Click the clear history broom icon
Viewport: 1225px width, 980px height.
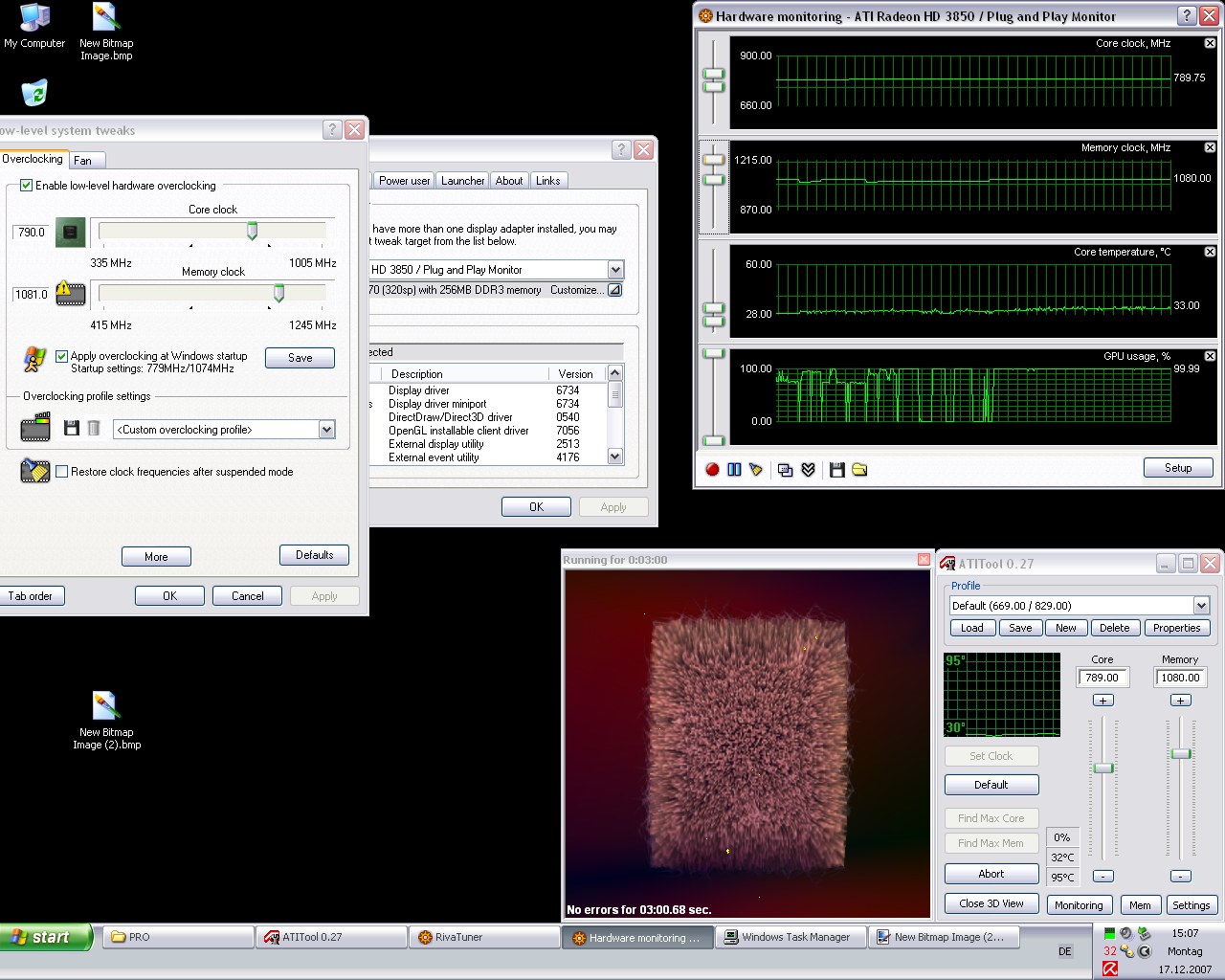756,469
